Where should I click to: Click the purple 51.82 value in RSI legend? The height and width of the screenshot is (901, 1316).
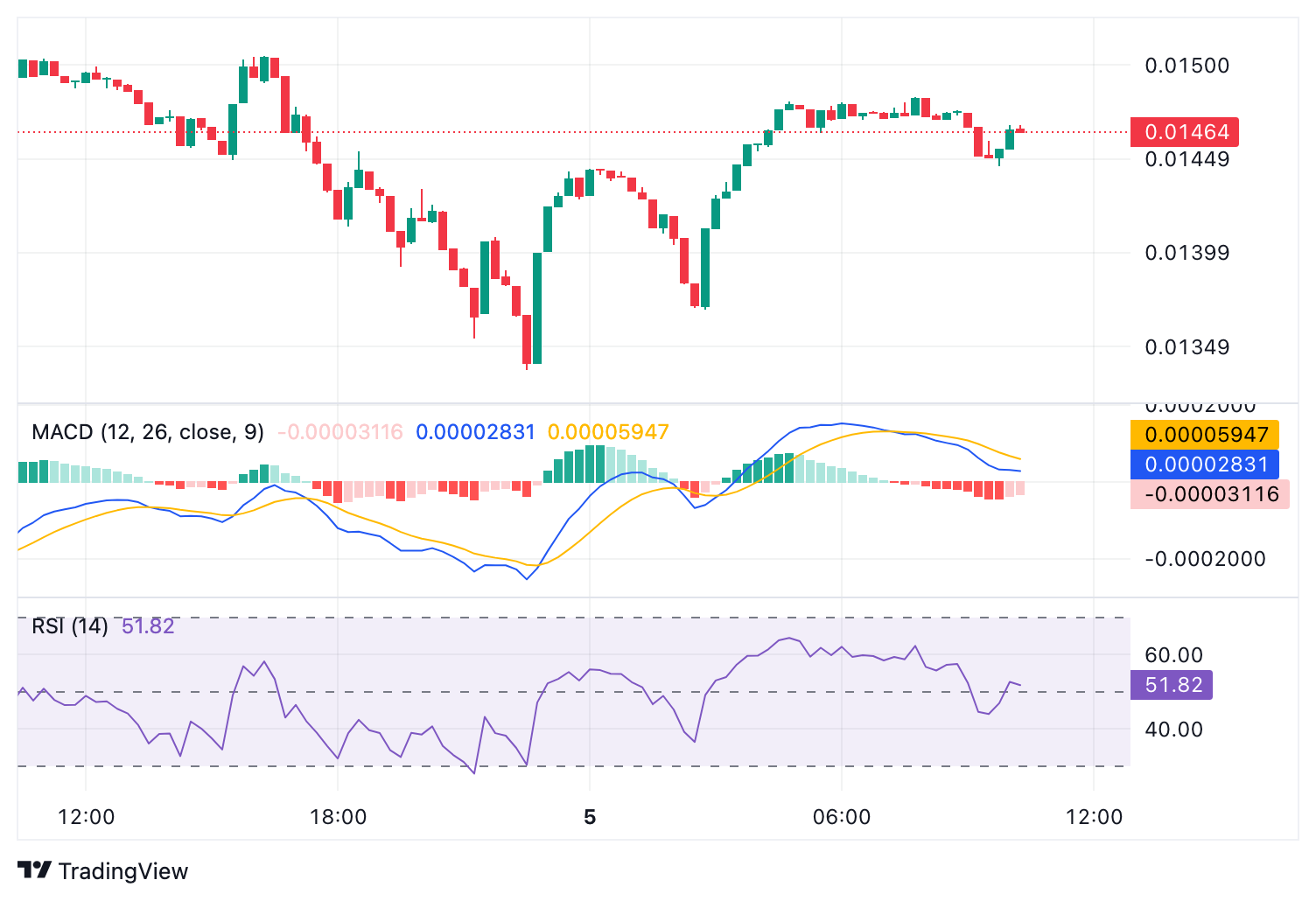click(x=148, y=626)
